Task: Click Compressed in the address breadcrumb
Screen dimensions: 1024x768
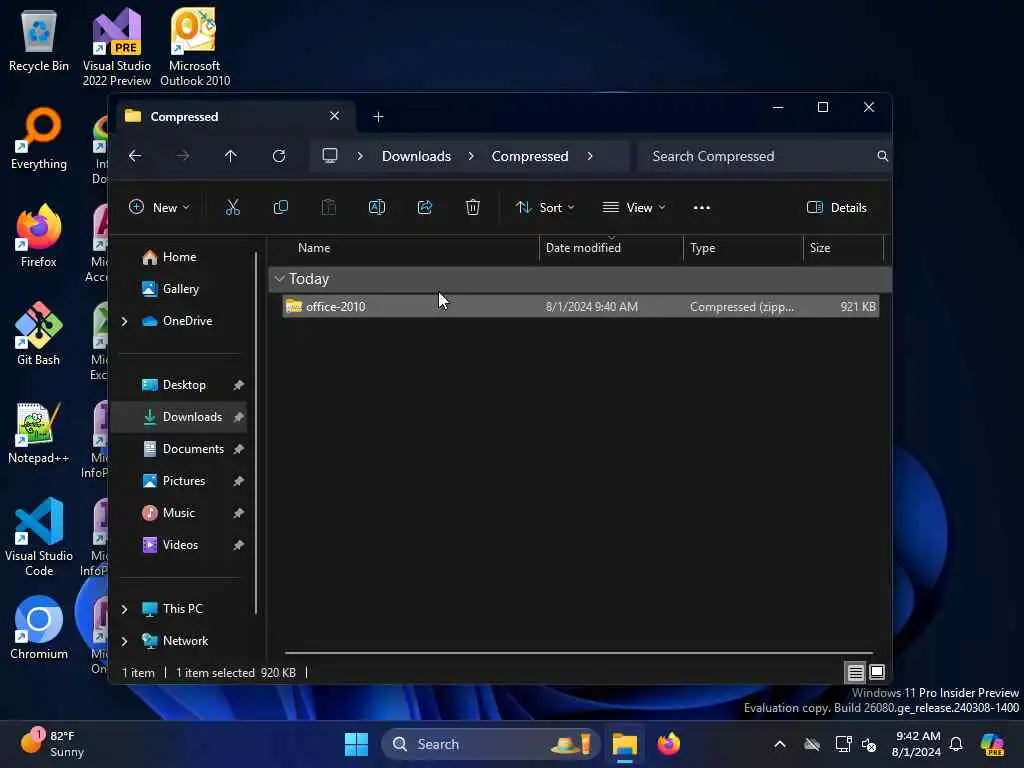Action: 530,156
